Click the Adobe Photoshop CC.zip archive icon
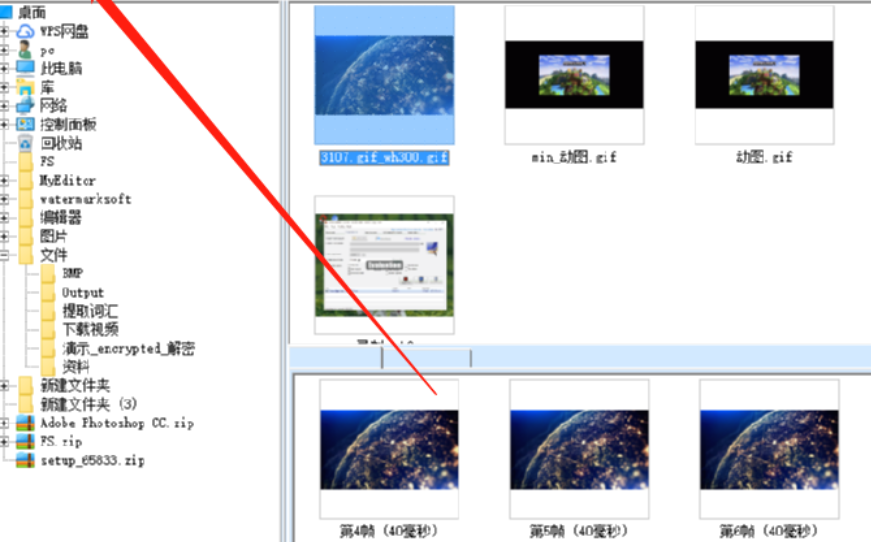The image size is (871, 542). click(25, 423)
